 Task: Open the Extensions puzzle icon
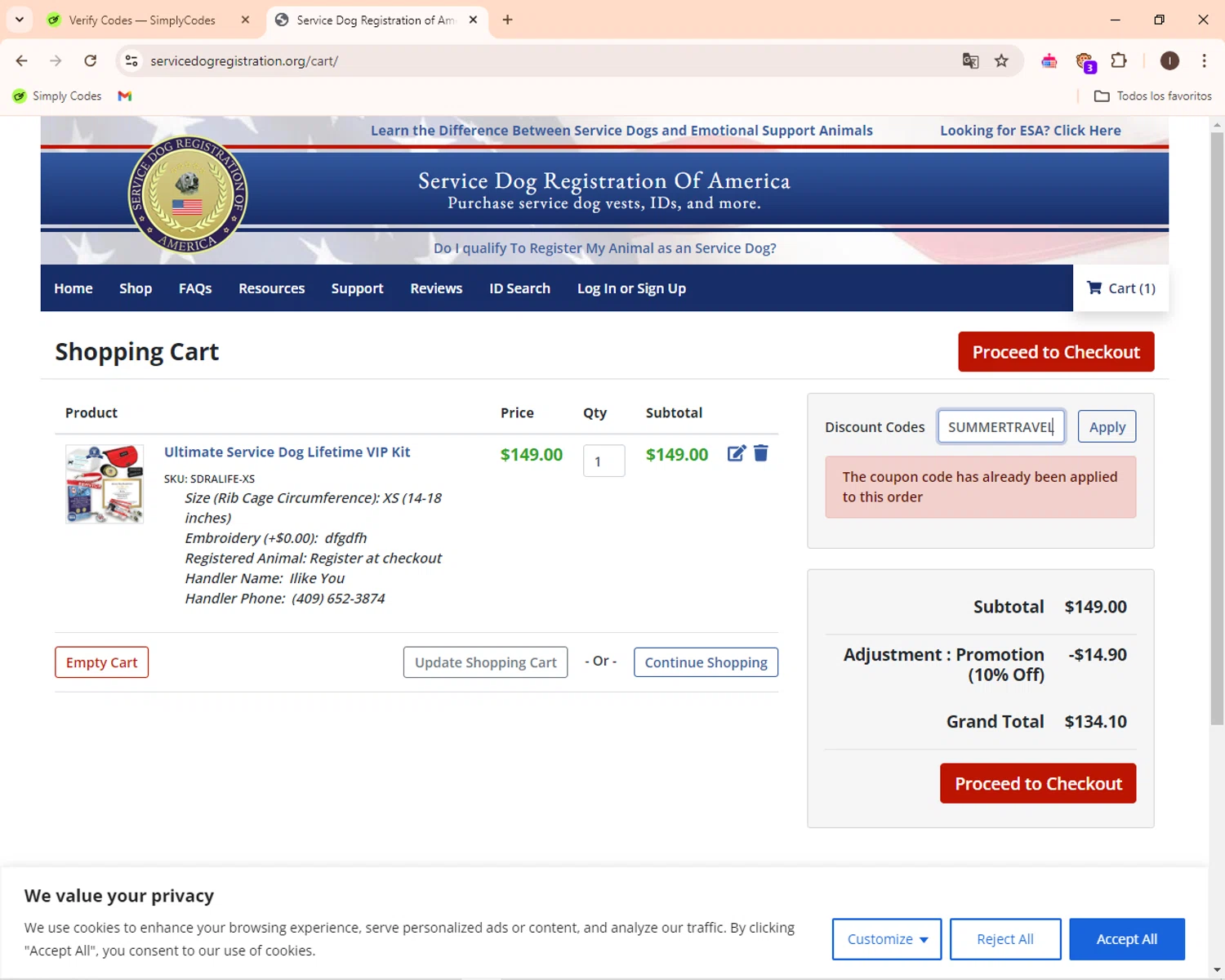[1119, 60]
